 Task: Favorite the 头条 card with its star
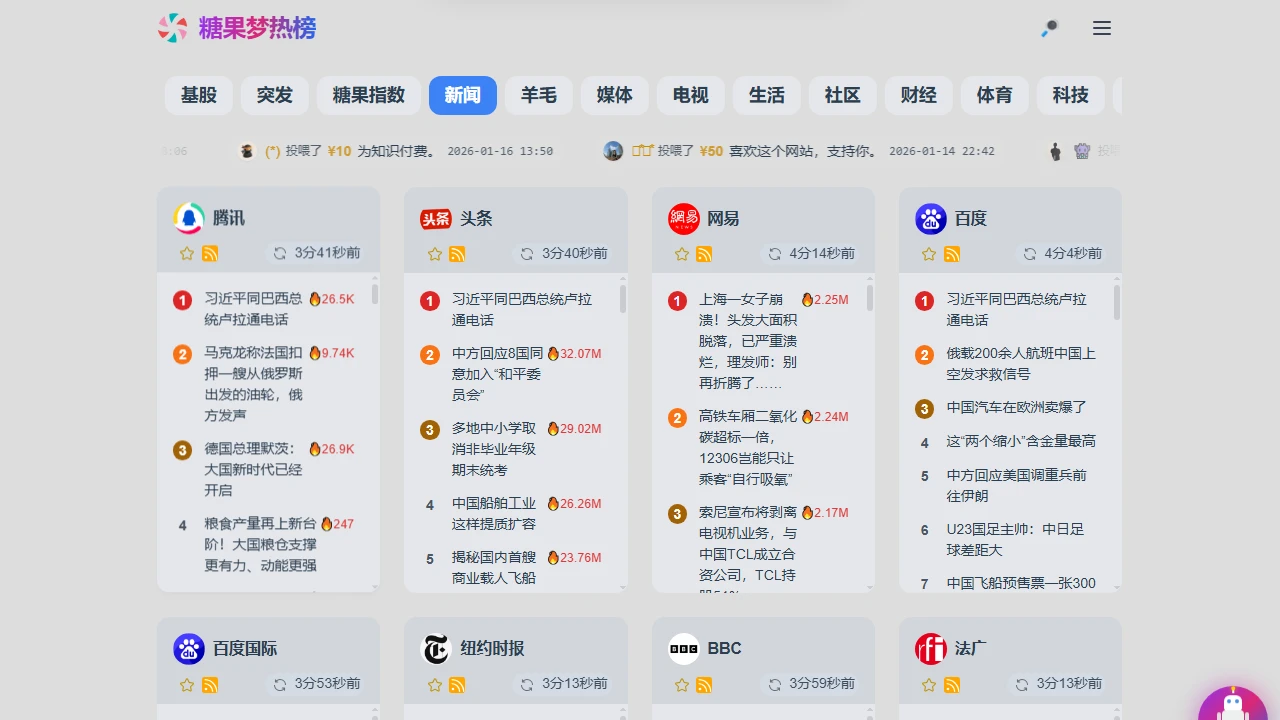click(x=434, y=253)
